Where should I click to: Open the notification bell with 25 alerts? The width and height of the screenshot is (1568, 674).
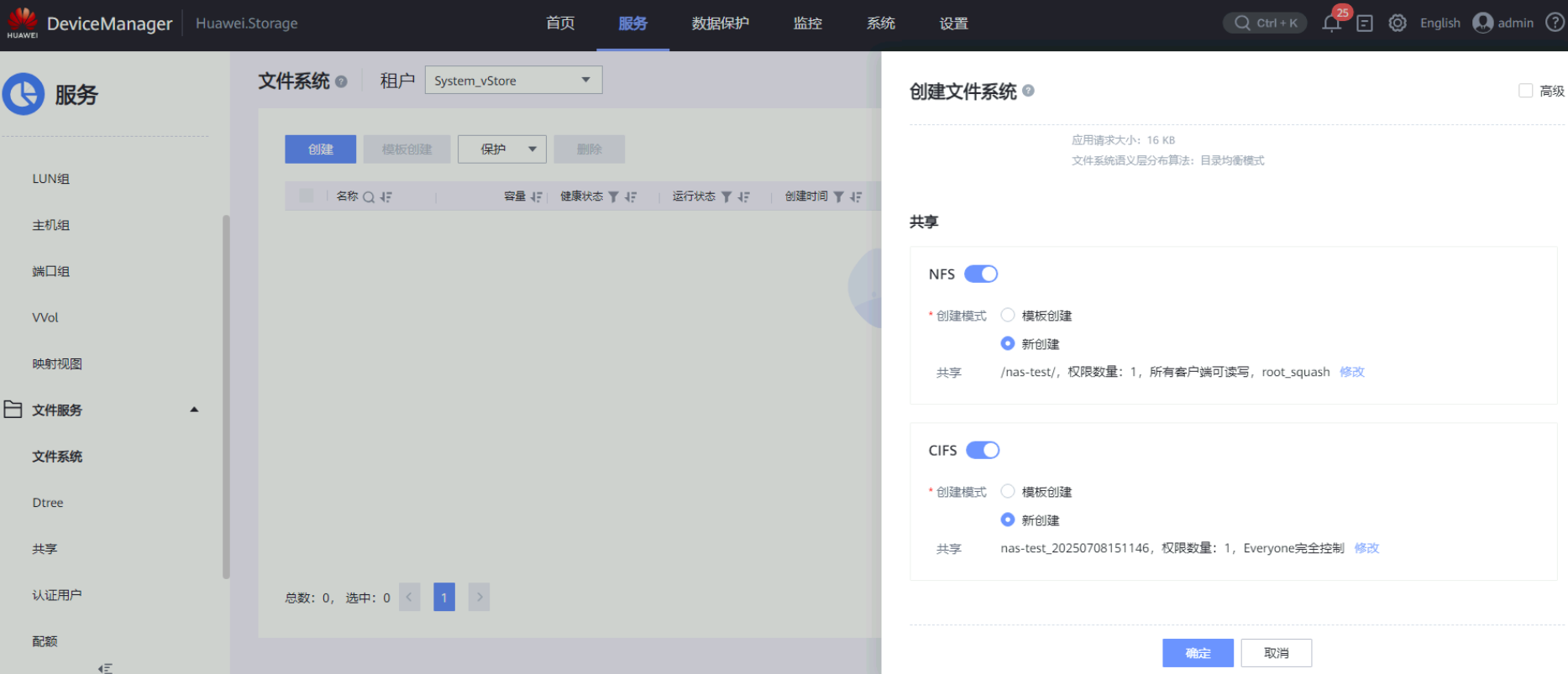(1331, 24)
